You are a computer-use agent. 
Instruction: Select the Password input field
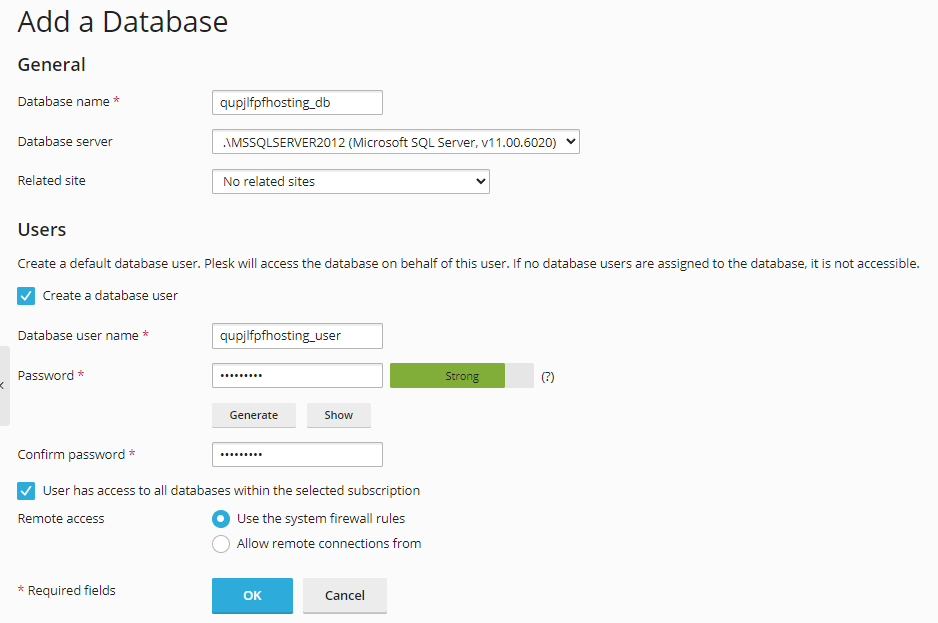297,376
